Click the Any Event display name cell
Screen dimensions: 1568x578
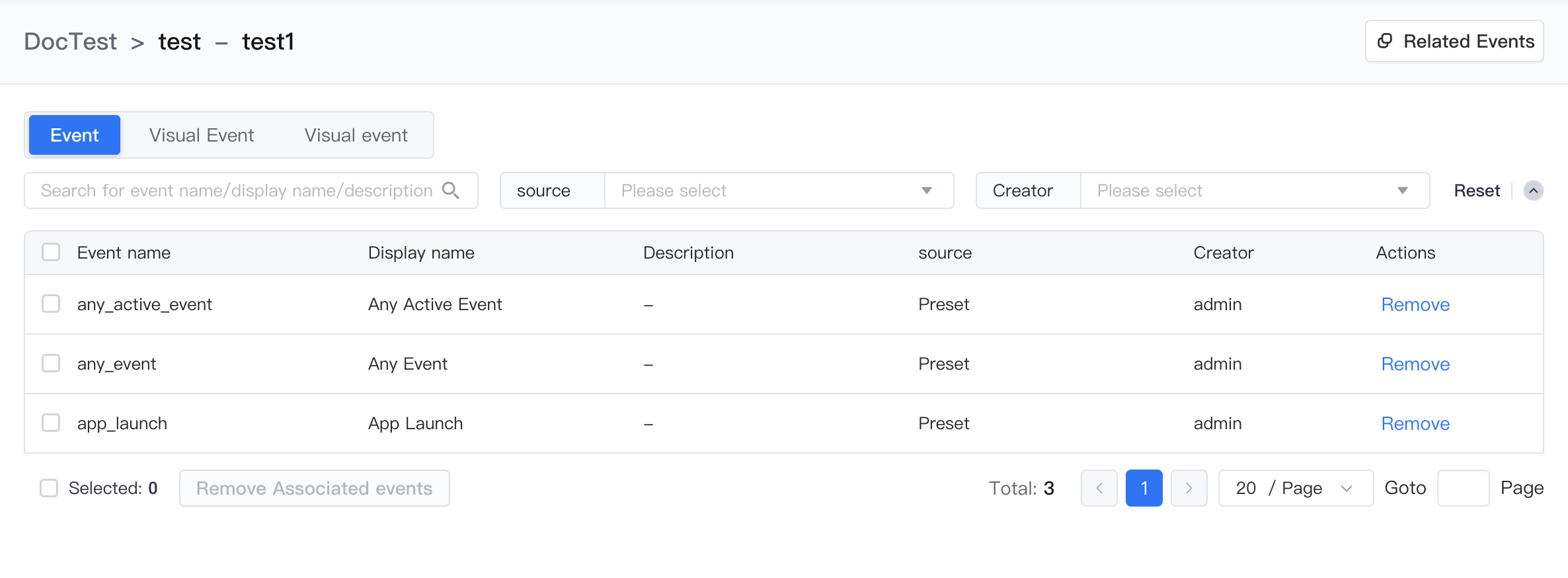point(408,364)
